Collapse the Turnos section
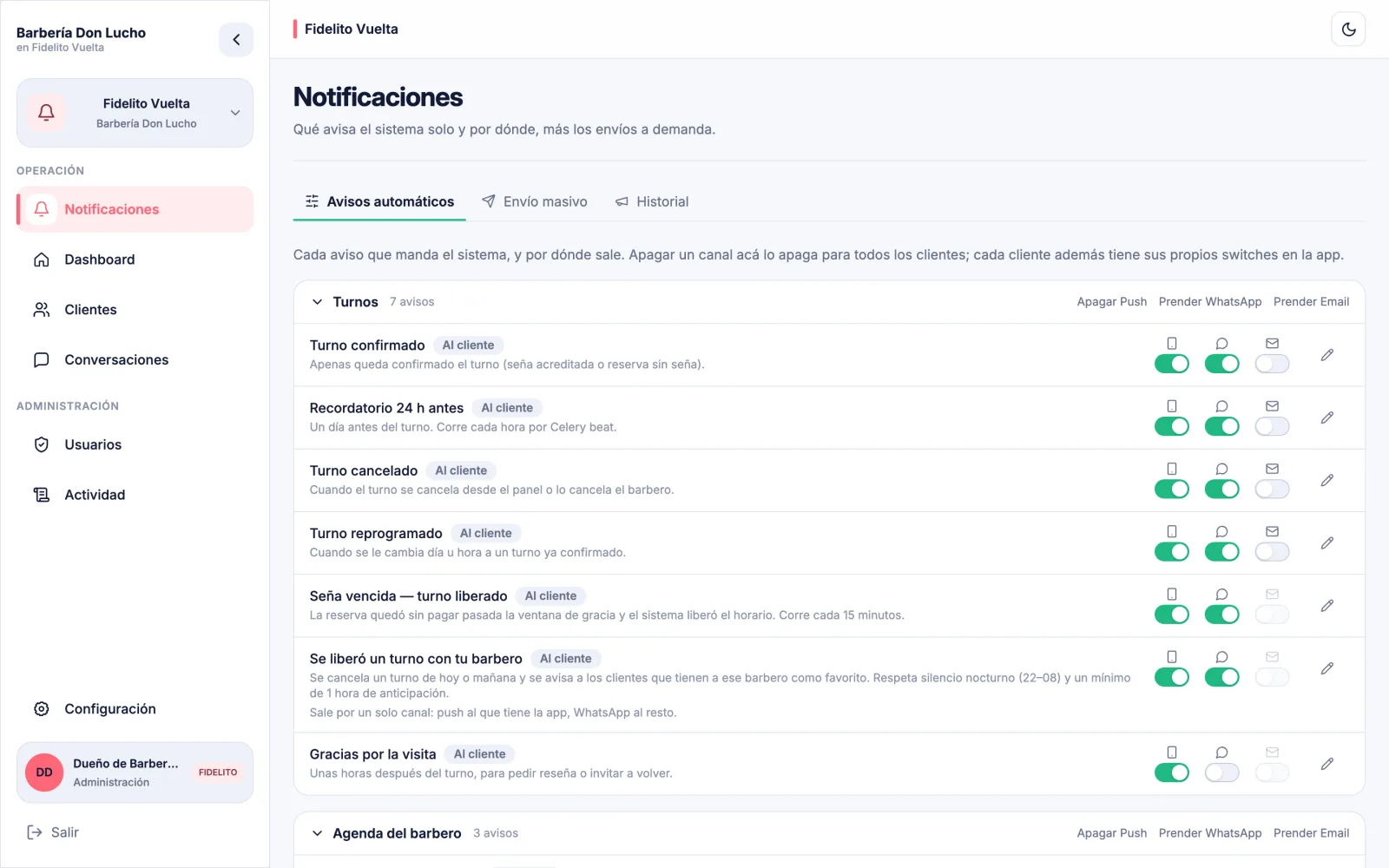1389x868 pixels. pyautogui.click(x=317, y=302)
